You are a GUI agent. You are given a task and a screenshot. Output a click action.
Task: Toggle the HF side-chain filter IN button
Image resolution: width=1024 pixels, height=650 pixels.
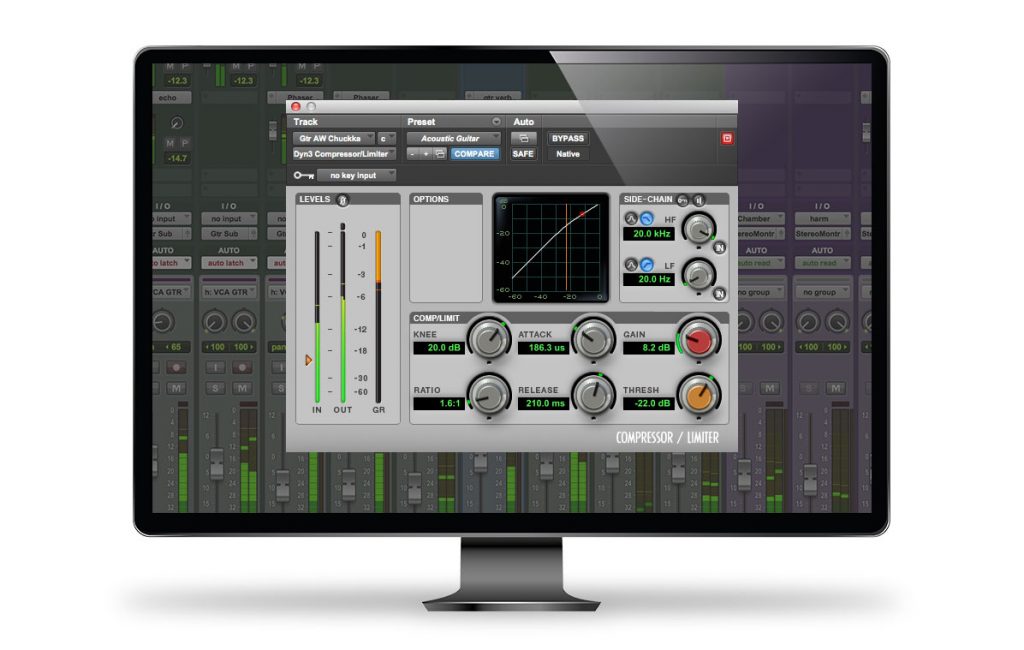point(719,247)
